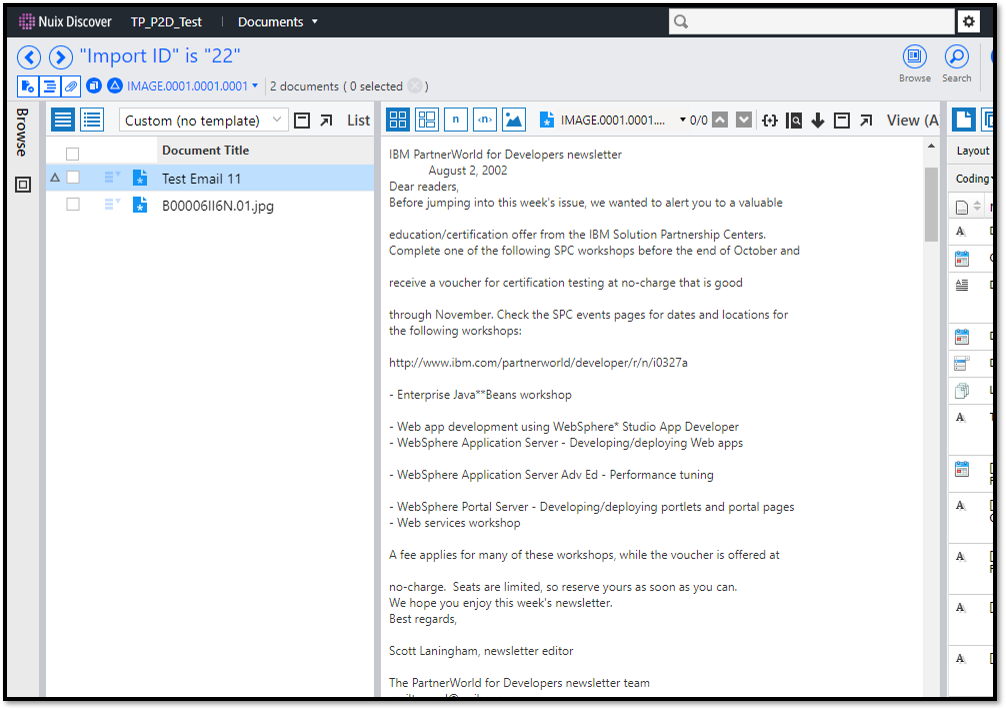Go to the previous result with the back arrow
This screenshot has height=710, width=1006.
pos(29,57)
